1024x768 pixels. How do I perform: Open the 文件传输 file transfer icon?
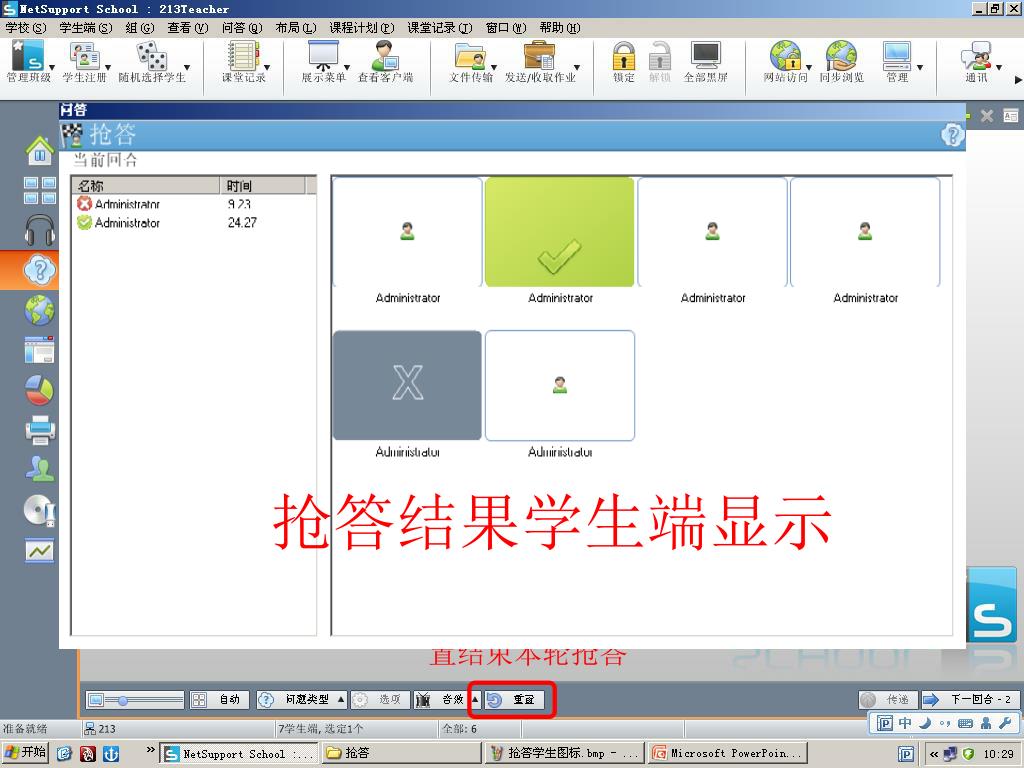tap(471, 61)
